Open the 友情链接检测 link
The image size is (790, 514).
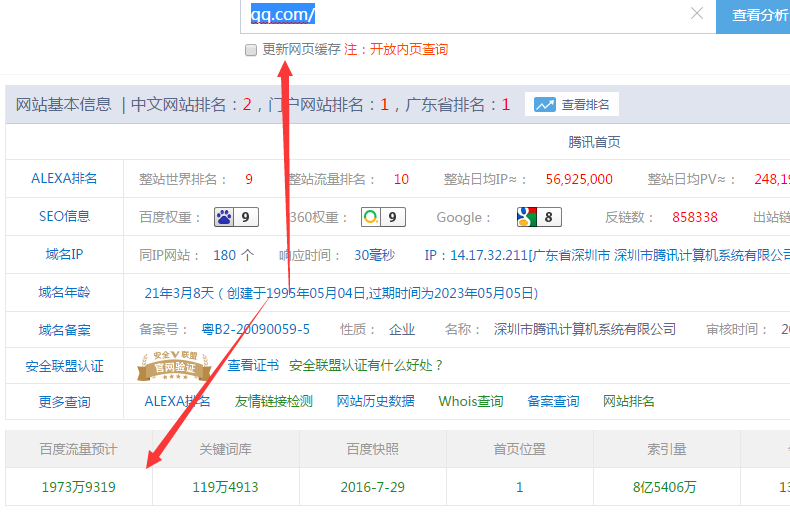coord(274,401)
